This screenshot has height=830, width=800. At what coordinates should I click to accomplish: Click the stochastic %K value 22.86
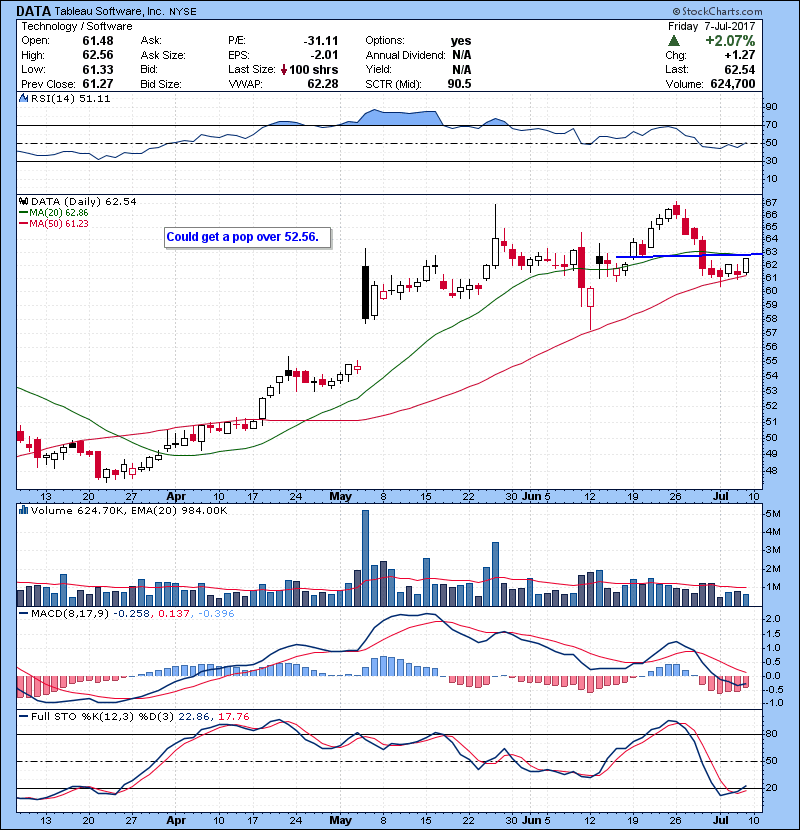[x=193, y=717]
